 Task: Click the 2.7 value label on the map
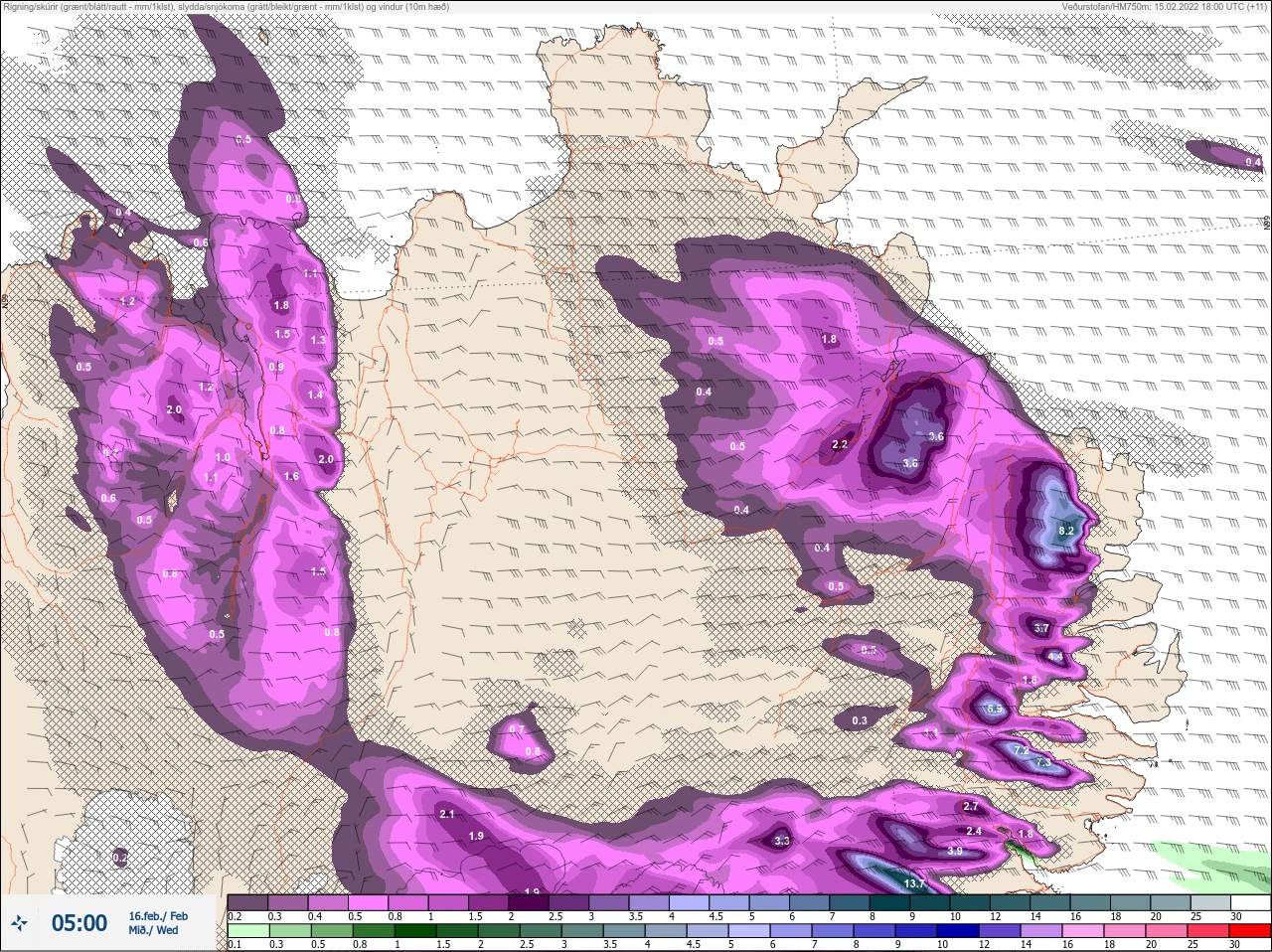coord(972,806)
